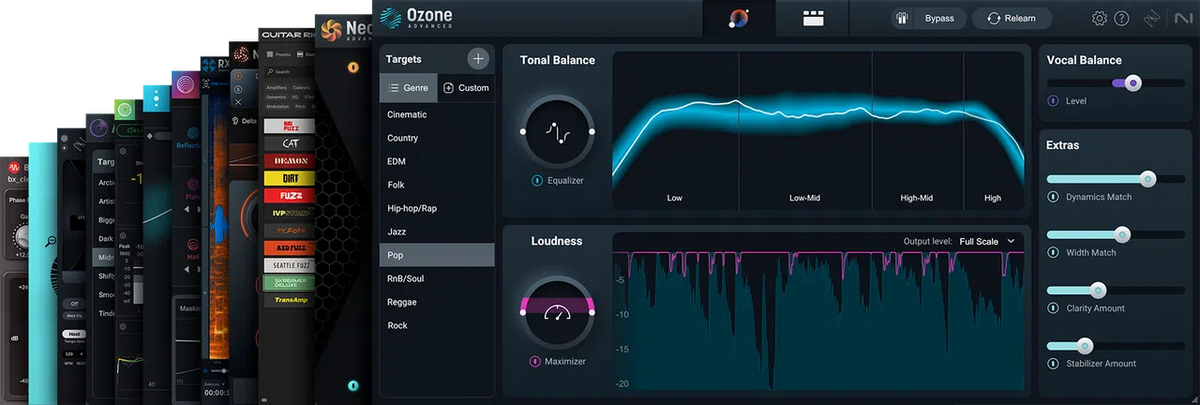1200x405 pixels.
Task: Click the Width Match slider handle
Action: (x=1122, y=235)
